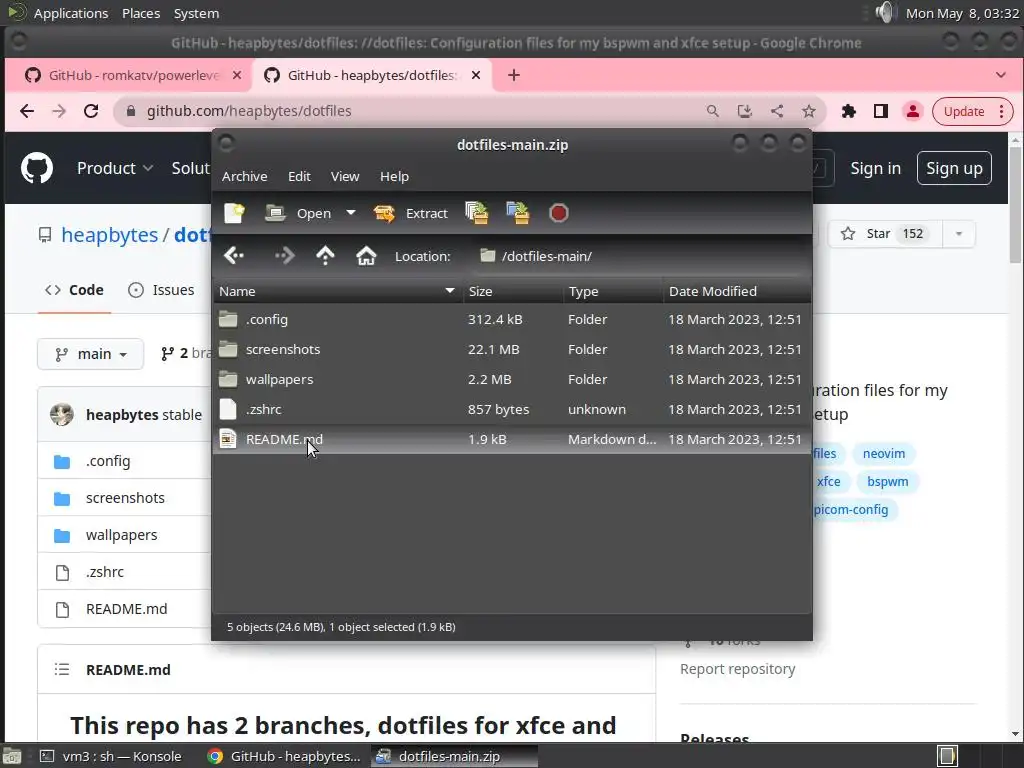Open README.md file in GitHub list

click(x=126, y=609)
